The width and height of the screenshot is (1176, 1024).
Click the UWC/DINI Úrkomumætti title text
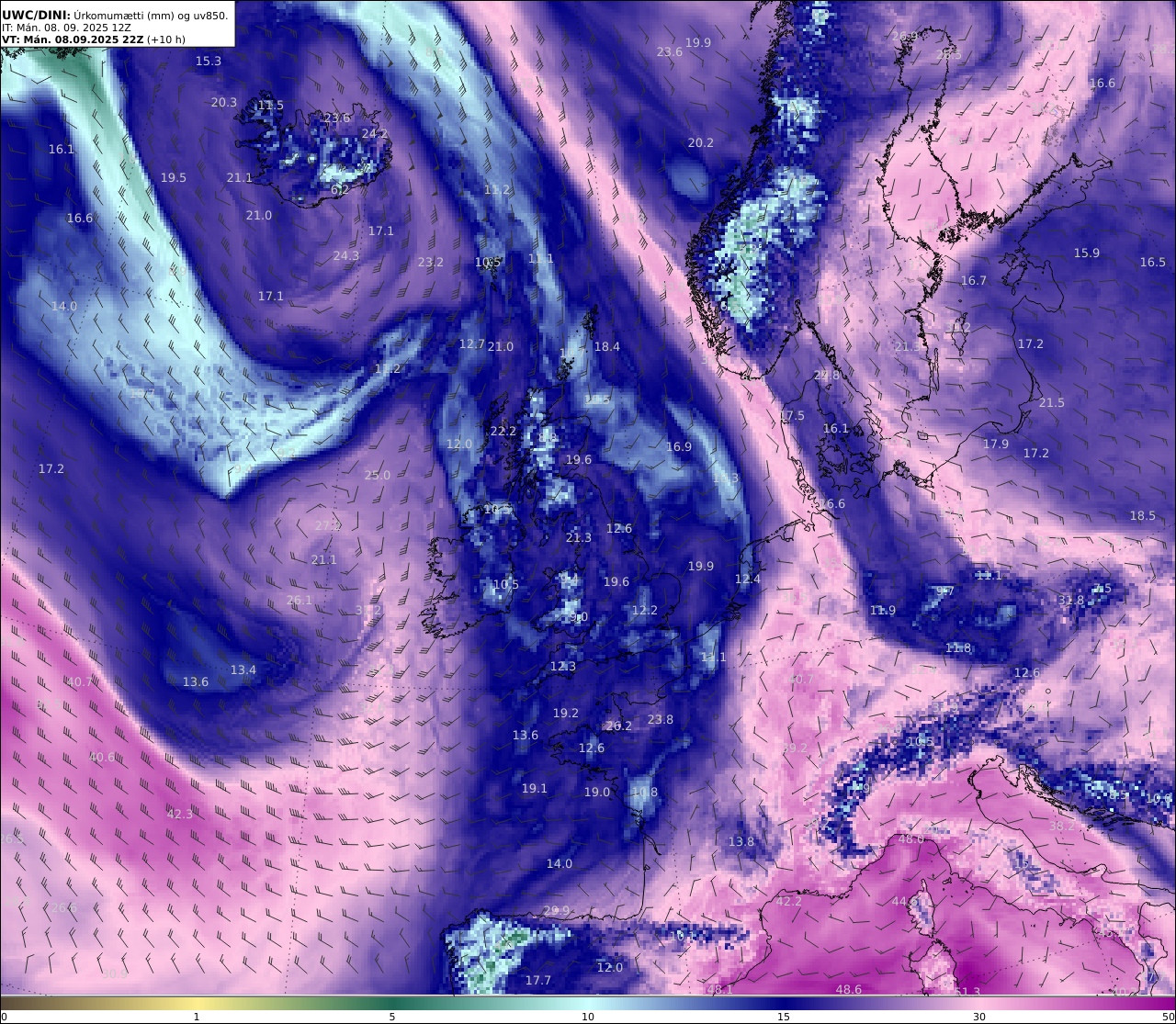coord(115,15)
